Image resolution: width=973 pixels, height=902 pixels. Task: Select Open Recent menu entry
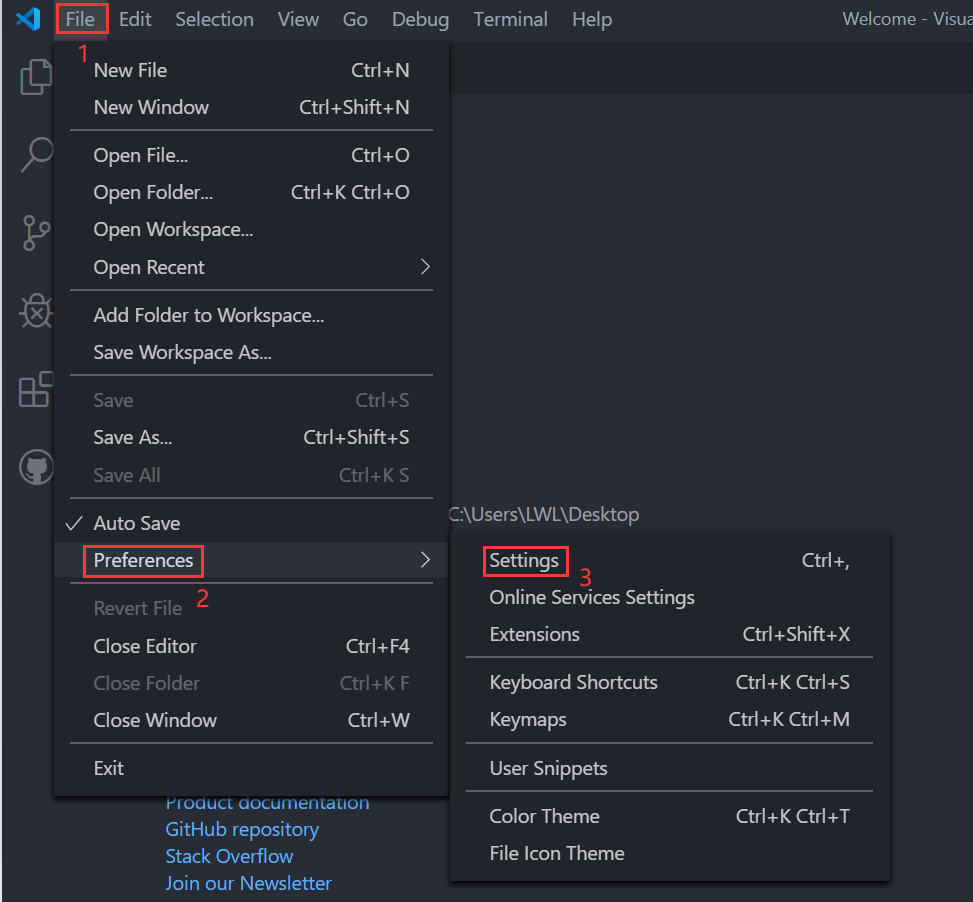coord(251,267)
